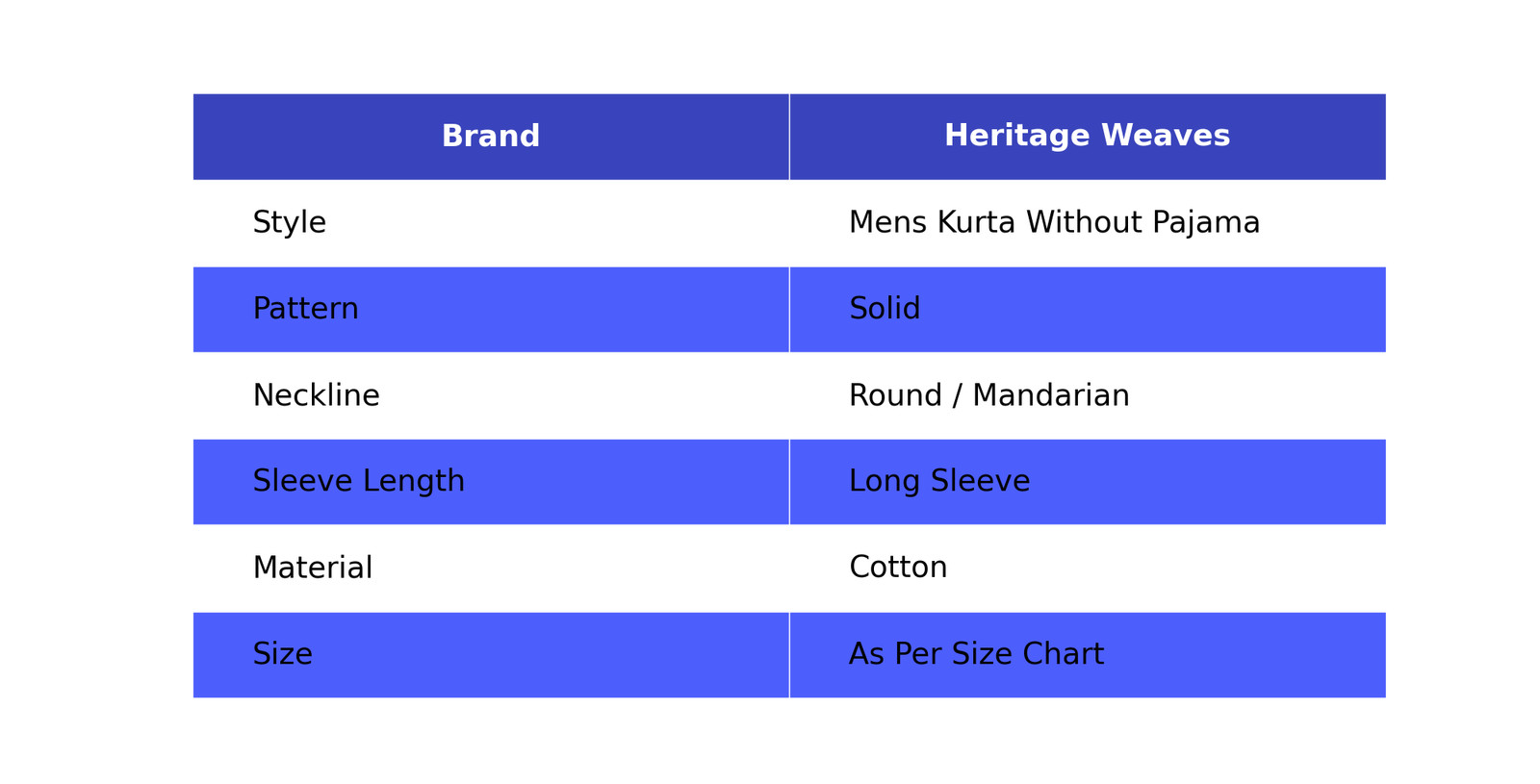This screenshot has width=1540, height=784.
Task: Click the Sleeve Length row label
Action: click(x=358, y=481)
